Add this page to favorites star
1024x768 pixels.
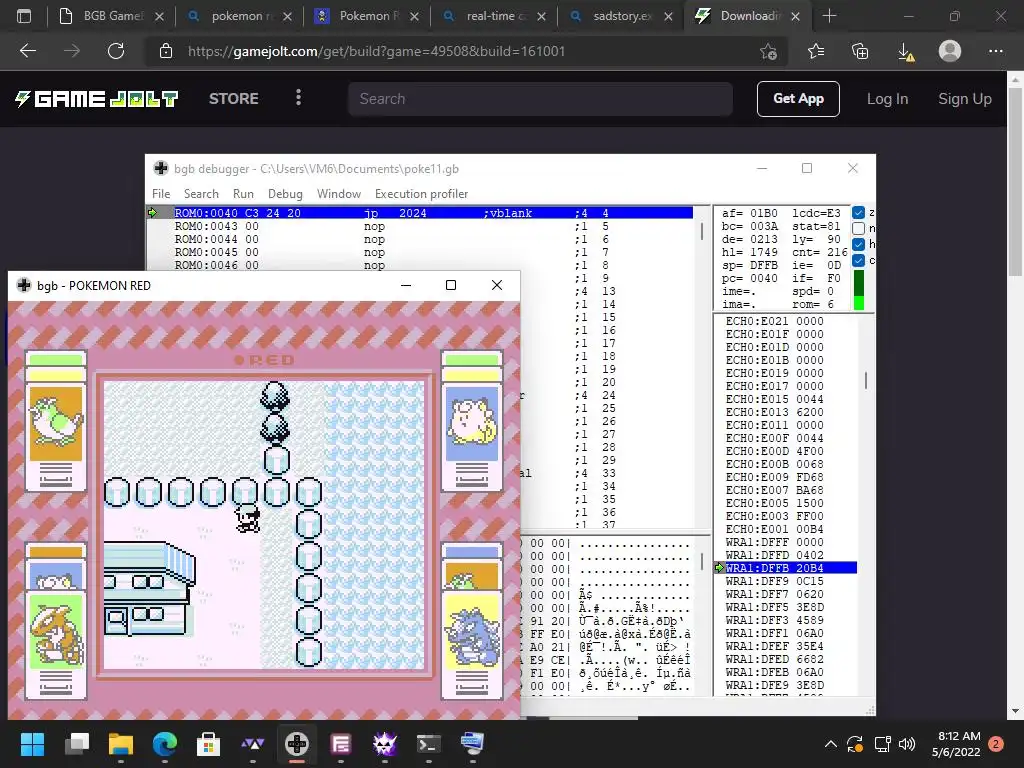click(769, 51)
